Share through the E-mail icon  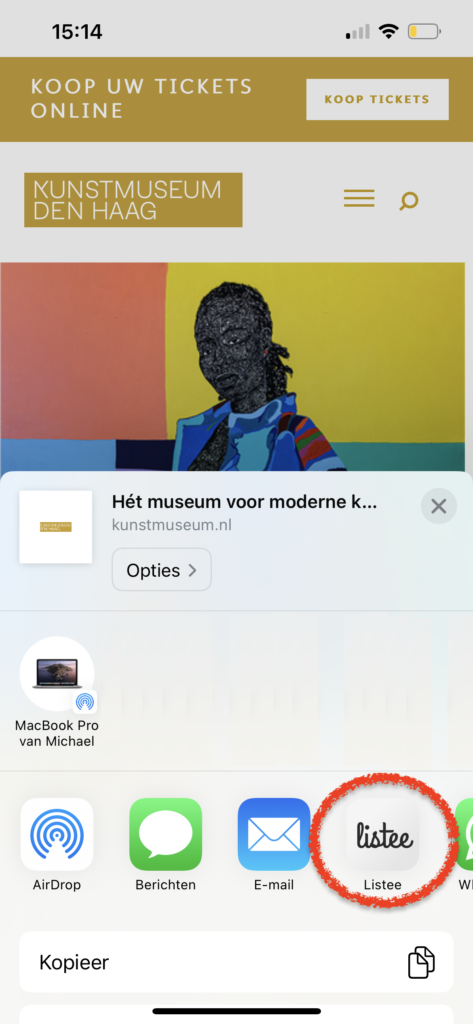pos(274,834)
